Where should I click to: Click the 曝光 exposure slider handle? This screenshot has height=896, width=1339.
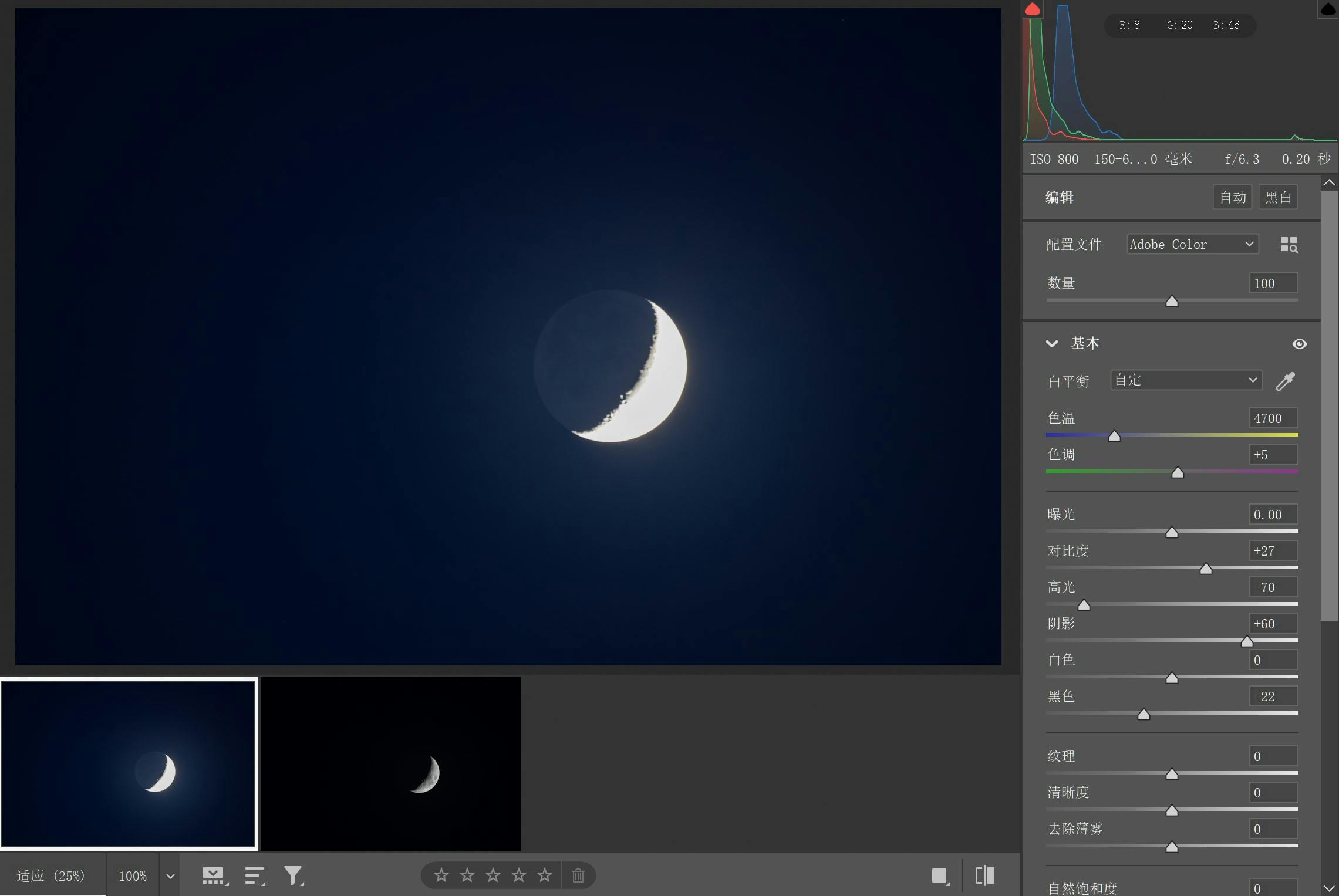click(1172, 532)
